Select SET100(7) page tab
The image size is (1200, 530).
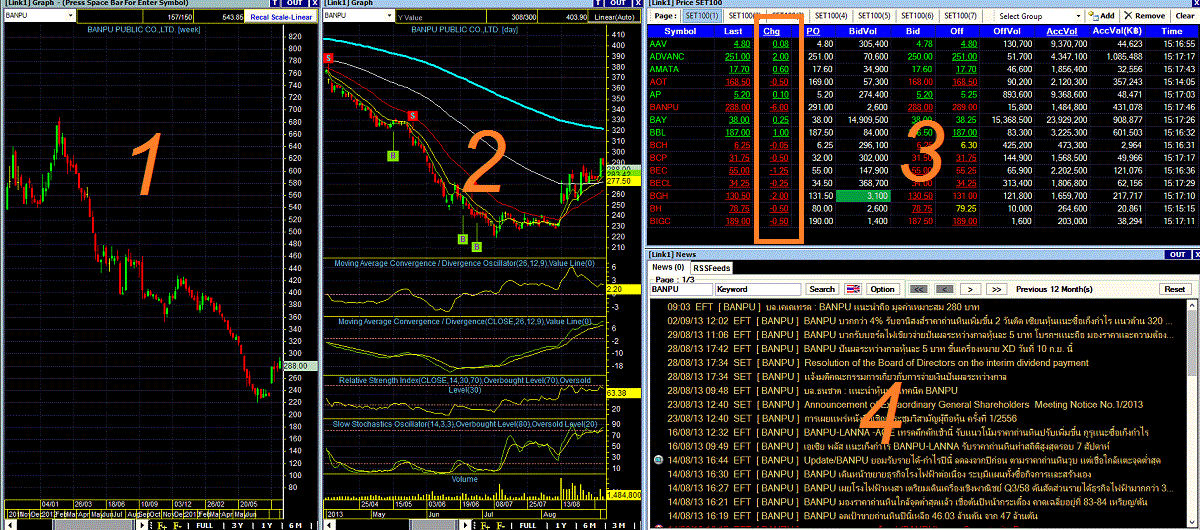coord(961,16)
